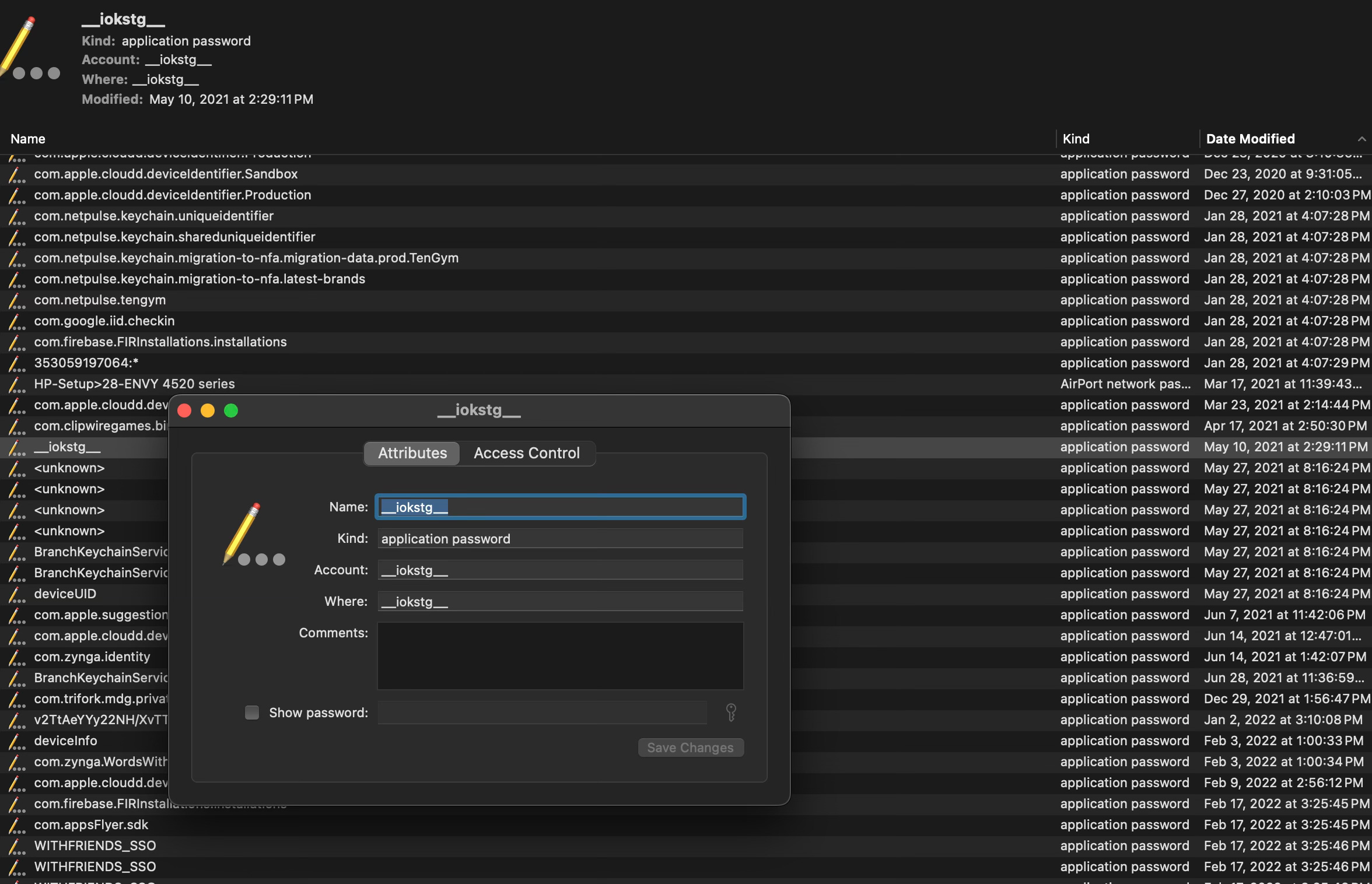Click pencil icon beside com.appsFlyer.sdk row
Screen dimensions: 1372x884
pos(16,825)
